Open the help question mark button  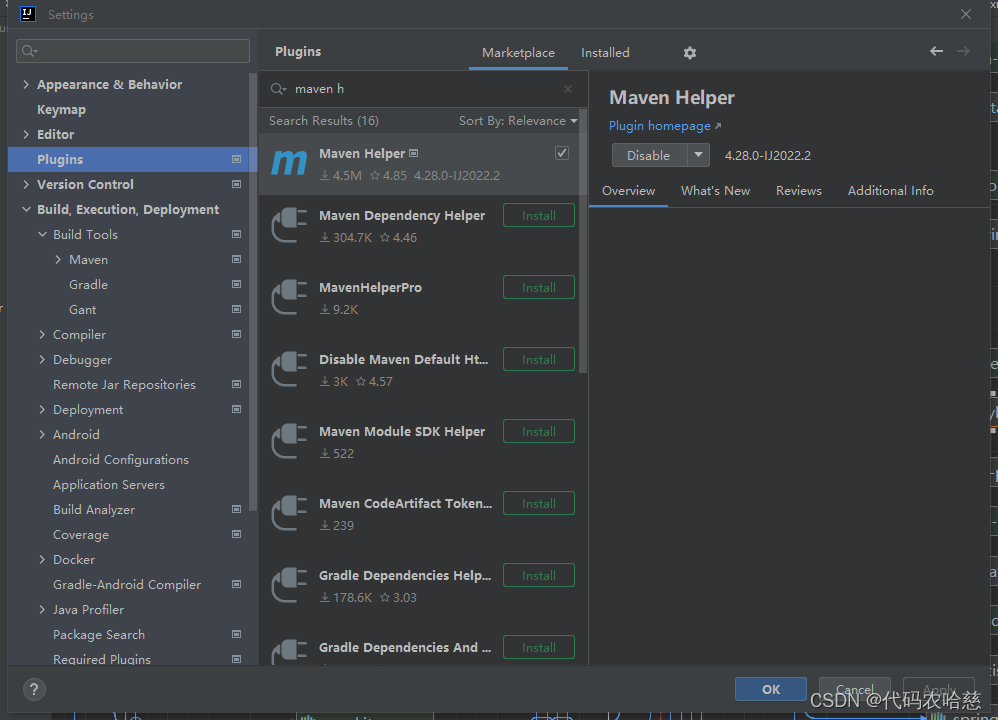pyautogui.click(x=34, y=689)
